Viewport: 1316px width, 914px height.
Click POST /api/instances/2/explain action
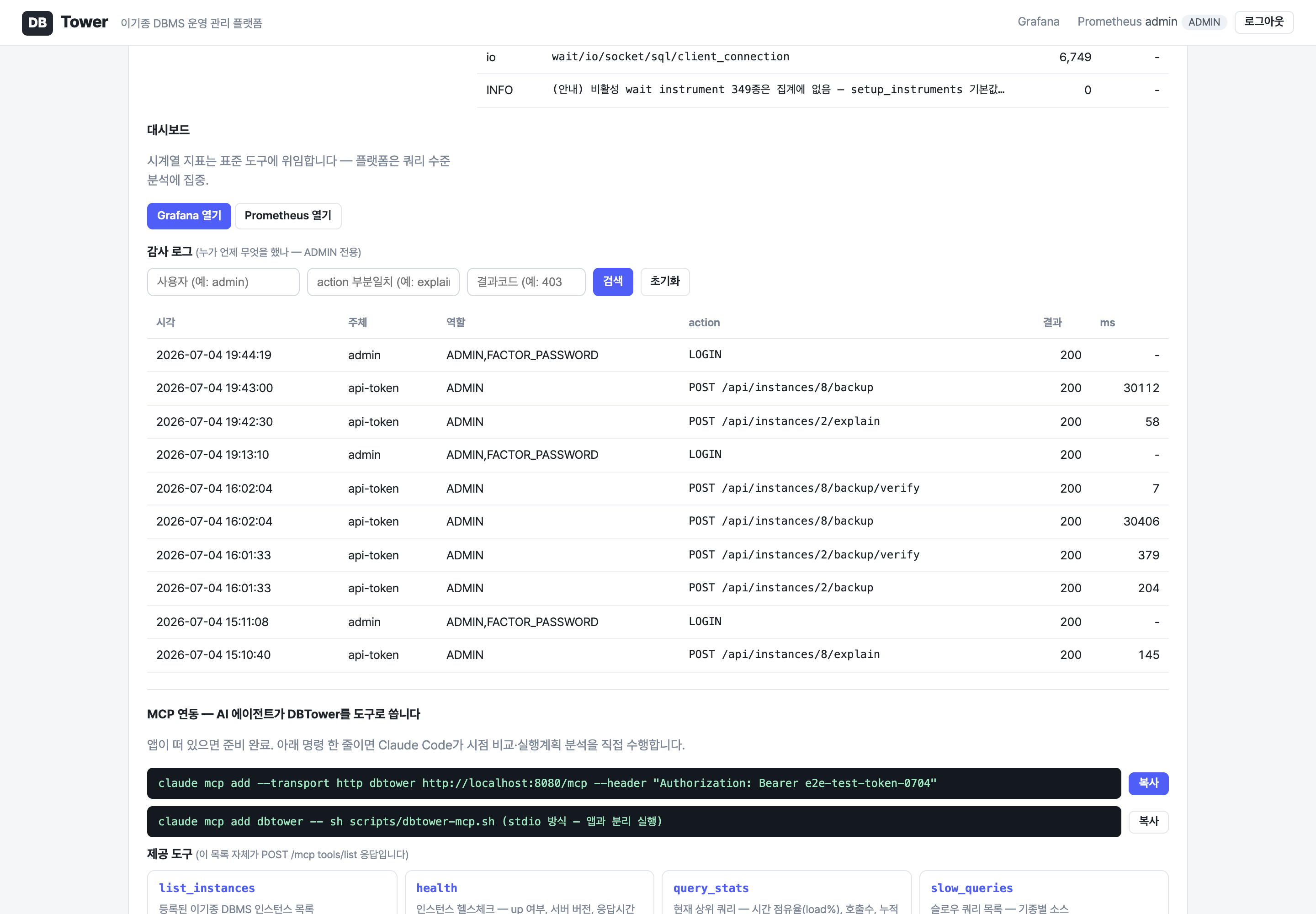point(784,421)
